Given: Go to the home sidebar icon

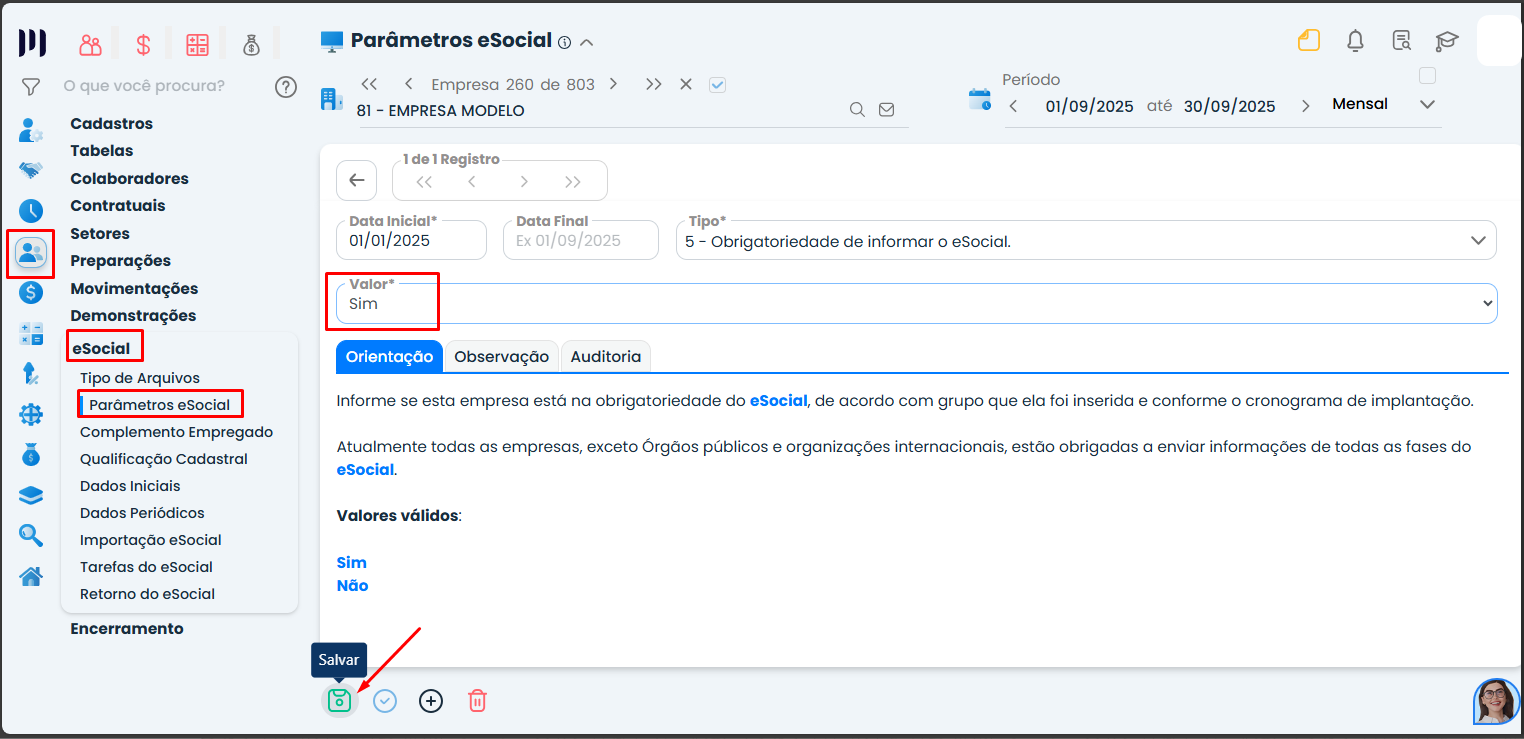Looking at the screenshot, I should click(x=31, y=576).
